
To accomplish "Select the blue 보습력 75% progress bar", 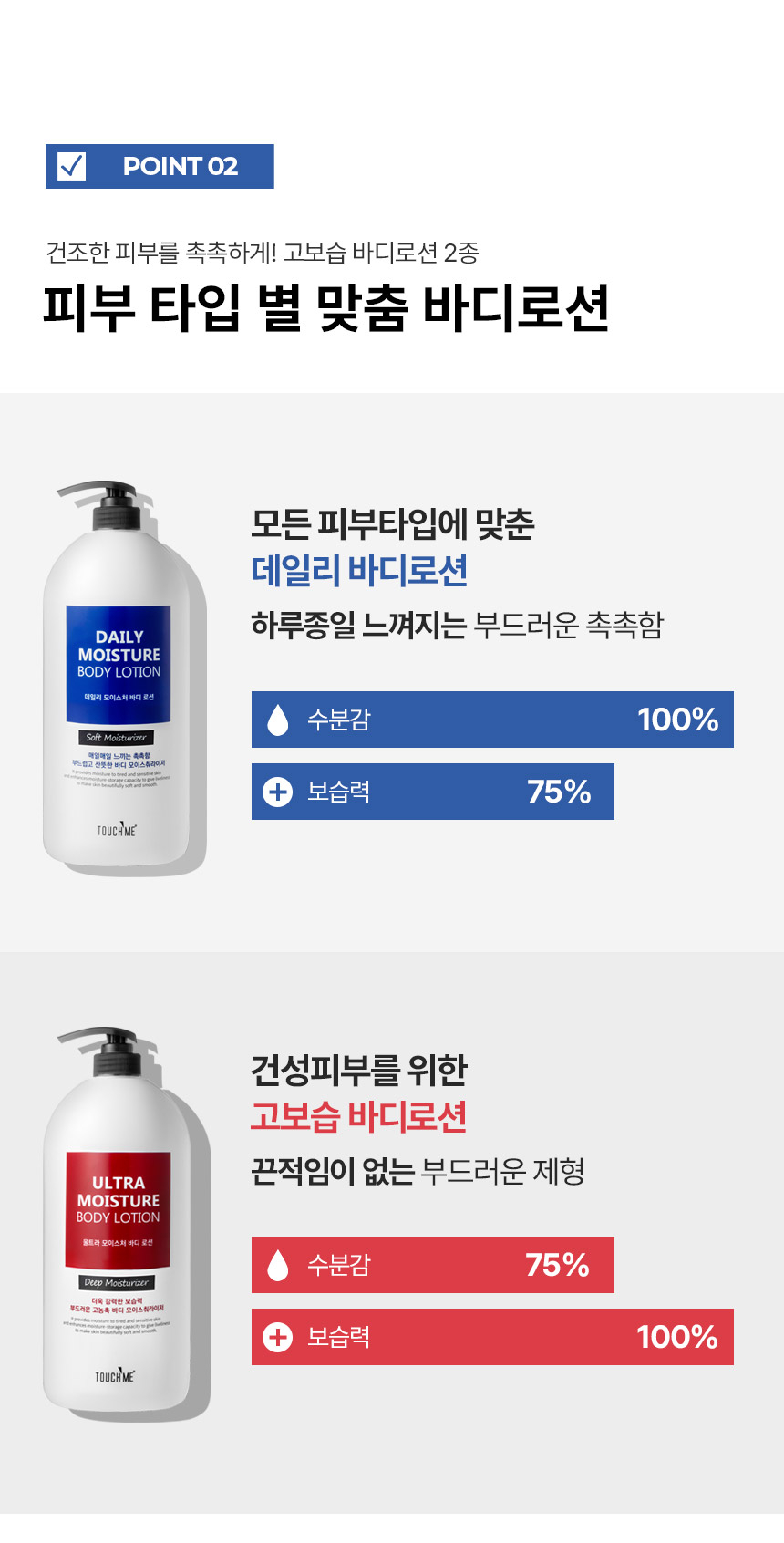I will click(x=433, y=792).
